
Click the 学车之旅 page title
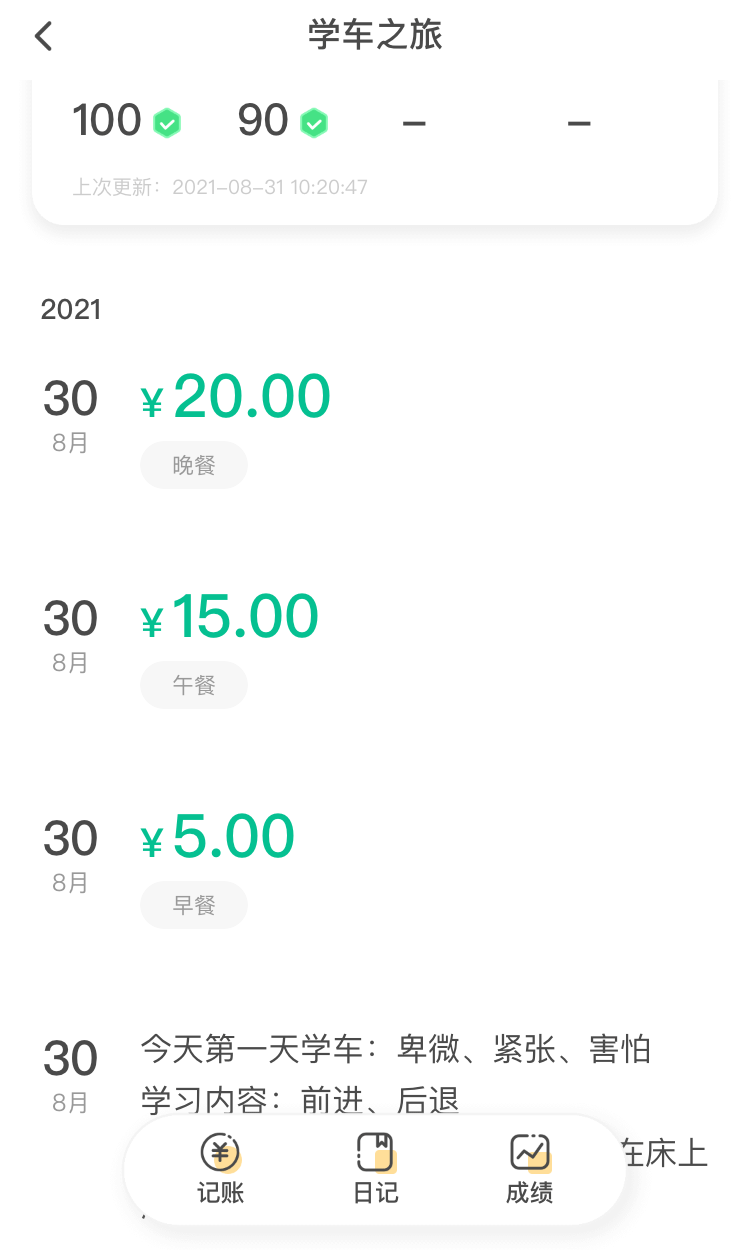tap(375, 36)
